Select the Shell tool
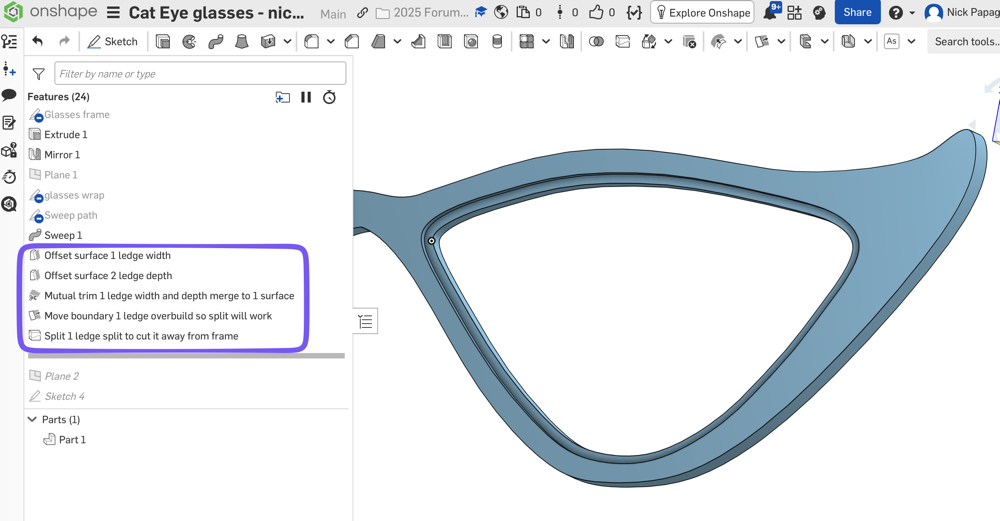The image size is (1000, 521). (445, 42)
